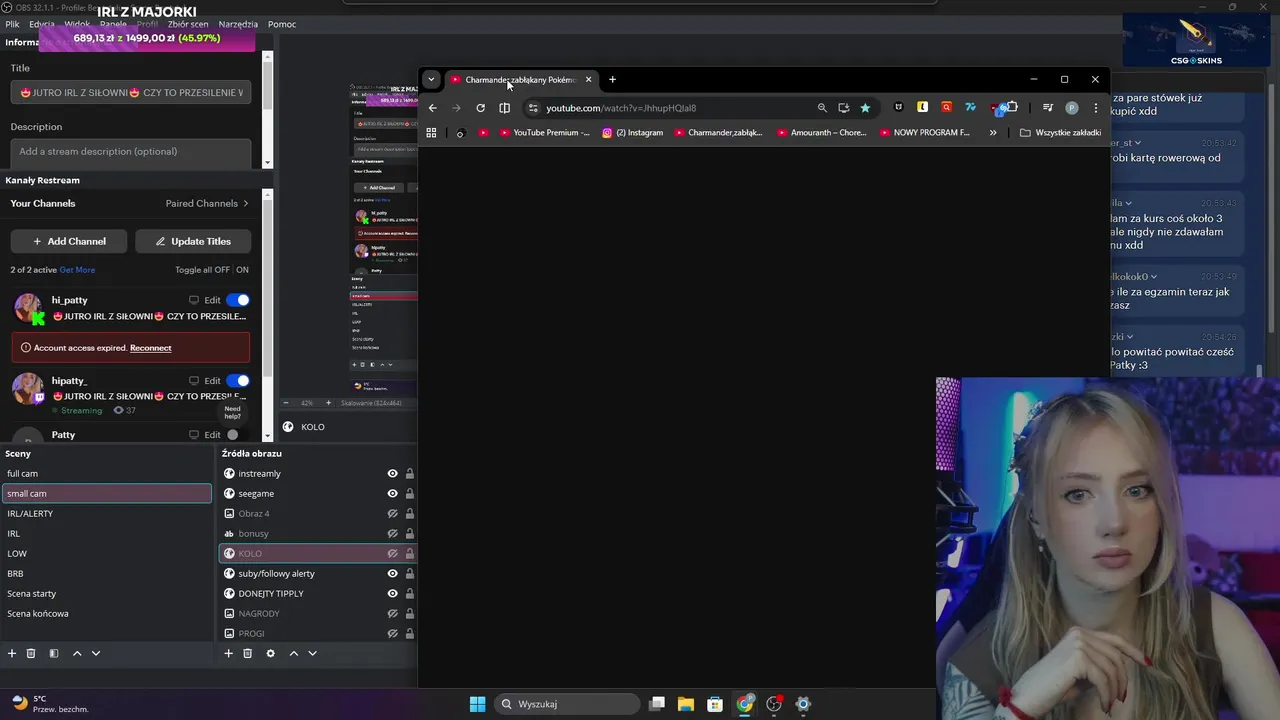Enable the Patty channel toggle
The width and height of the screenshot is (1280, 720).
point(233,435)
